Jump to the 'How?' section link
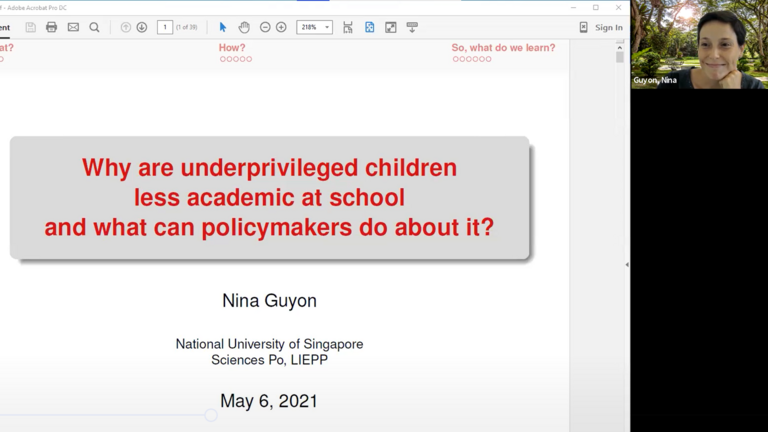This screenshot has width=768, height=432. 232,47
